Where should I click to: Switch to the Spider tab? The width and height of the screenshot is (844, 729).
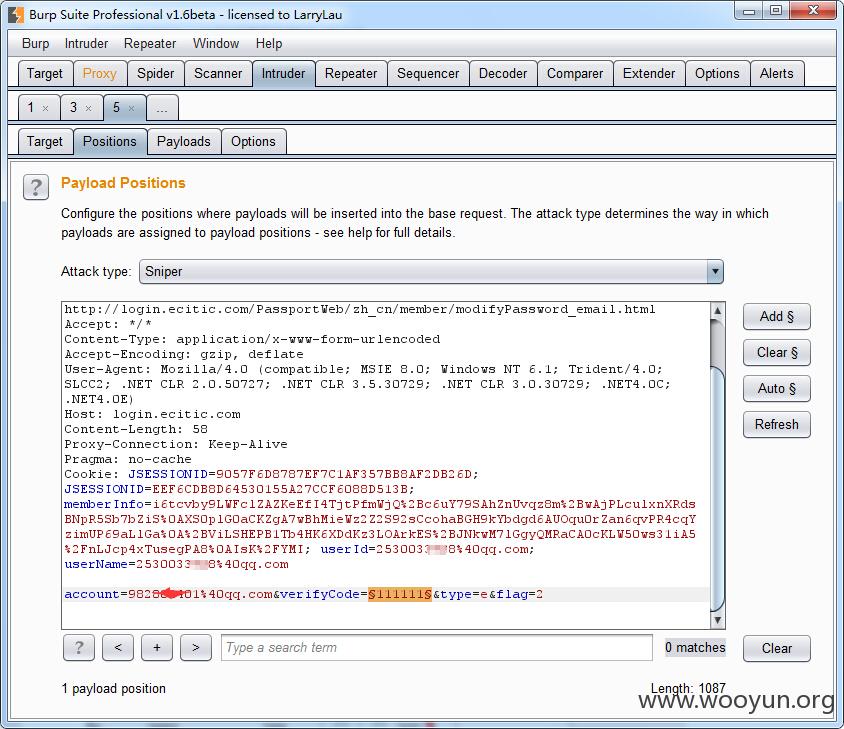(156, 73)
